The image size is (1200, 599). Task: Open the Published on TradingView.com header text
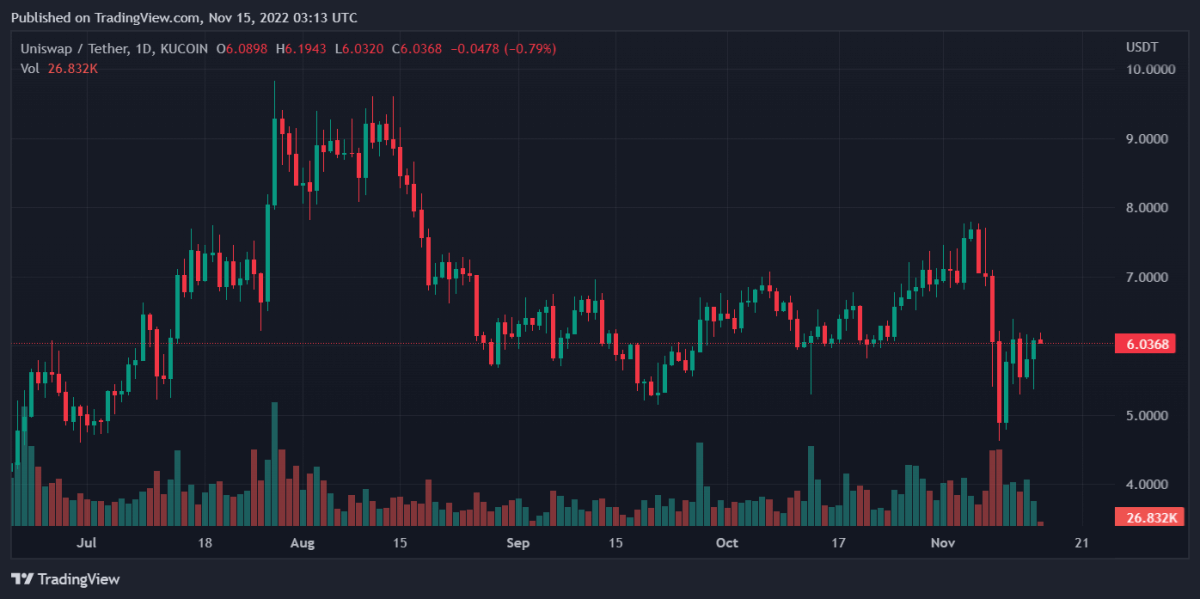pos(183,18)
